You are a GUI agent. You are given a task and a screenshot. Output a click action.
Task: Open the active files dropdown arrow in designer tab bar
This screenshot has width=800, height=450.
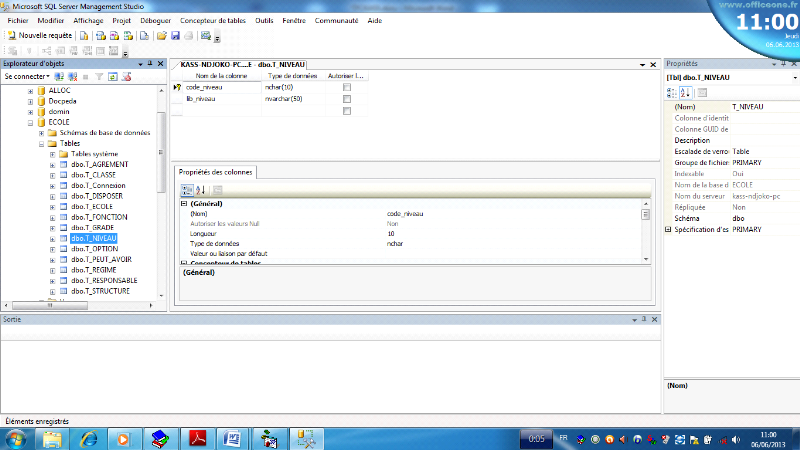point(642,65)
